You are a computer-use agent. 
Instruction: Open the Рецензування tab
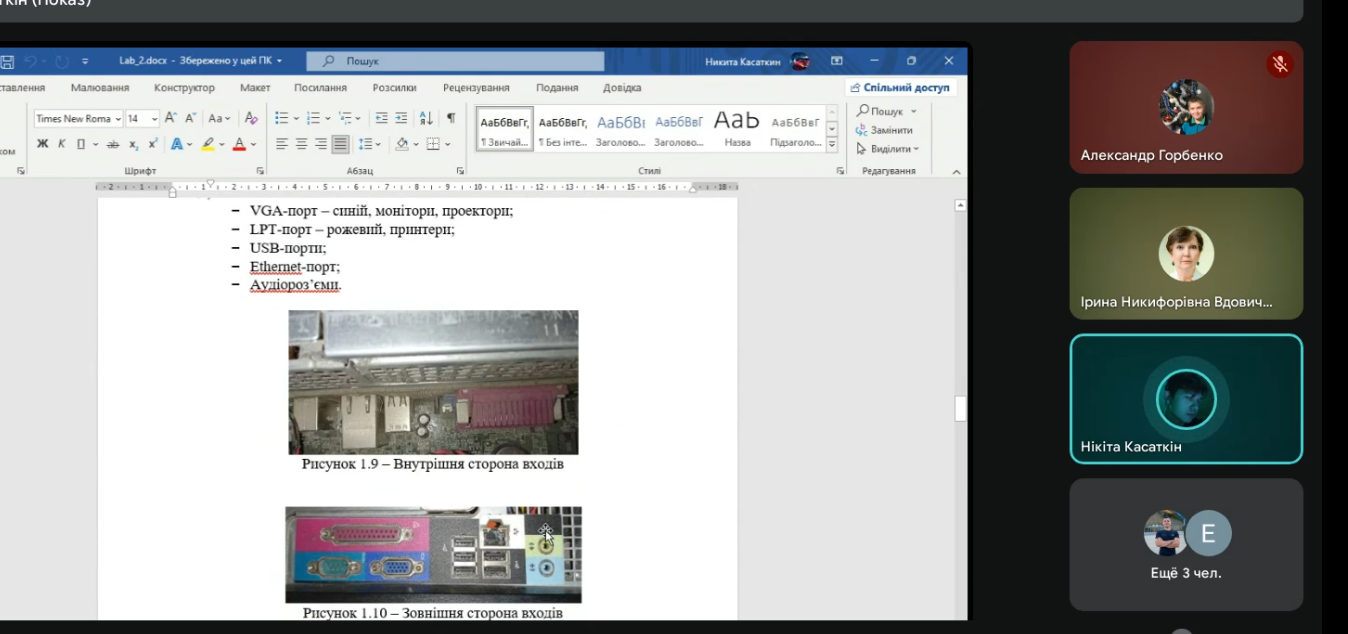[x=476, y=88]
